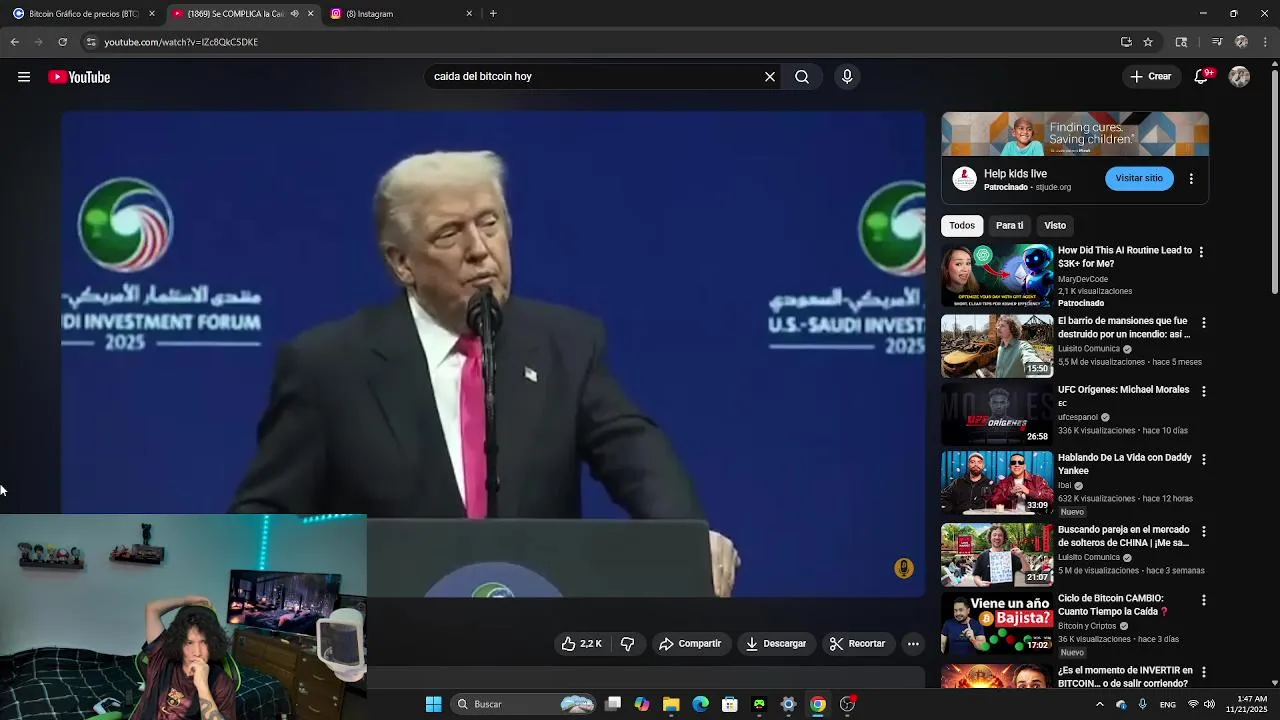This screenshot has width=1280, height=720.
Task: Show hidden system tray icons
Action: pyautogui.click(x=1099, y=704)
